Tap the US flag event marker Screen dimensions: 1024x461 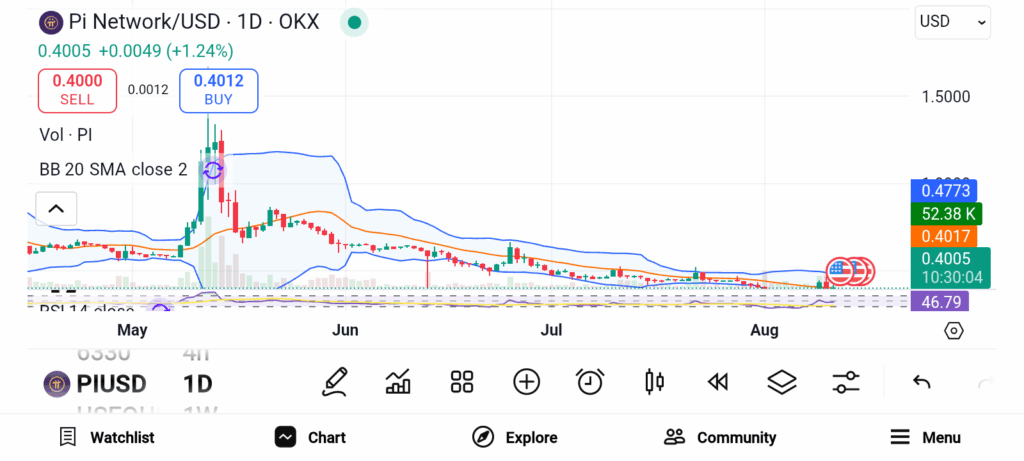(841, 271)
